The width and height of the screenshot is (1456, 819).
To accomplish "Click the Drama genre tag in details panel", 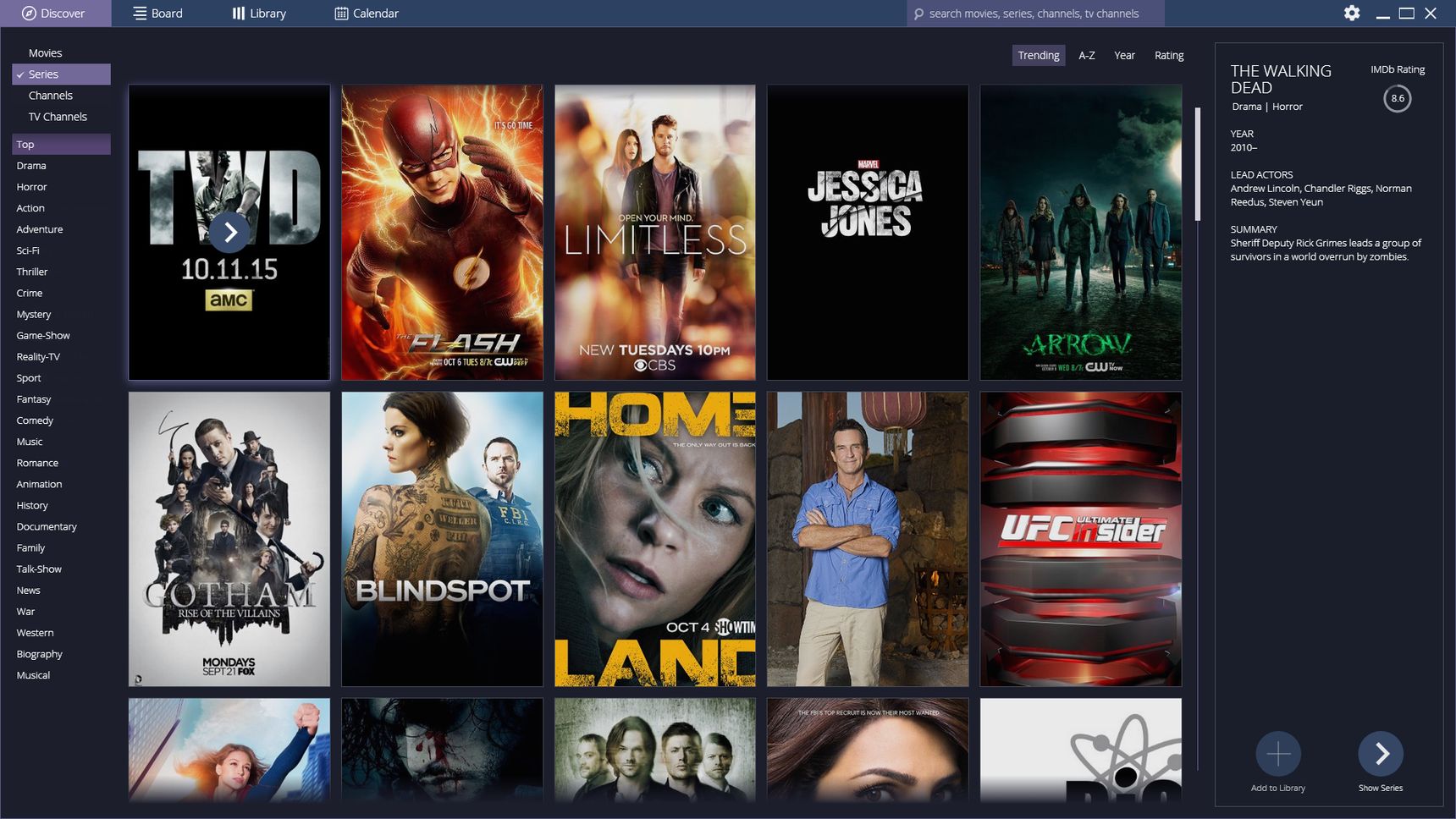I will (x=1246, y=107).
